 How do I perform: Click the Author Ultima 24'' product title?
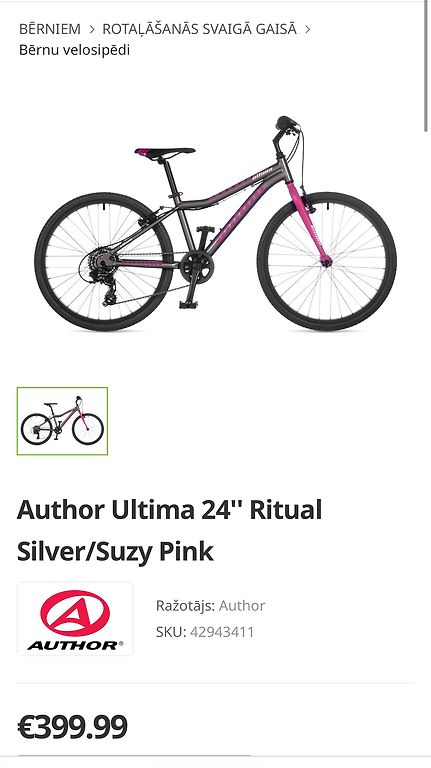click(x=169, y=530)
